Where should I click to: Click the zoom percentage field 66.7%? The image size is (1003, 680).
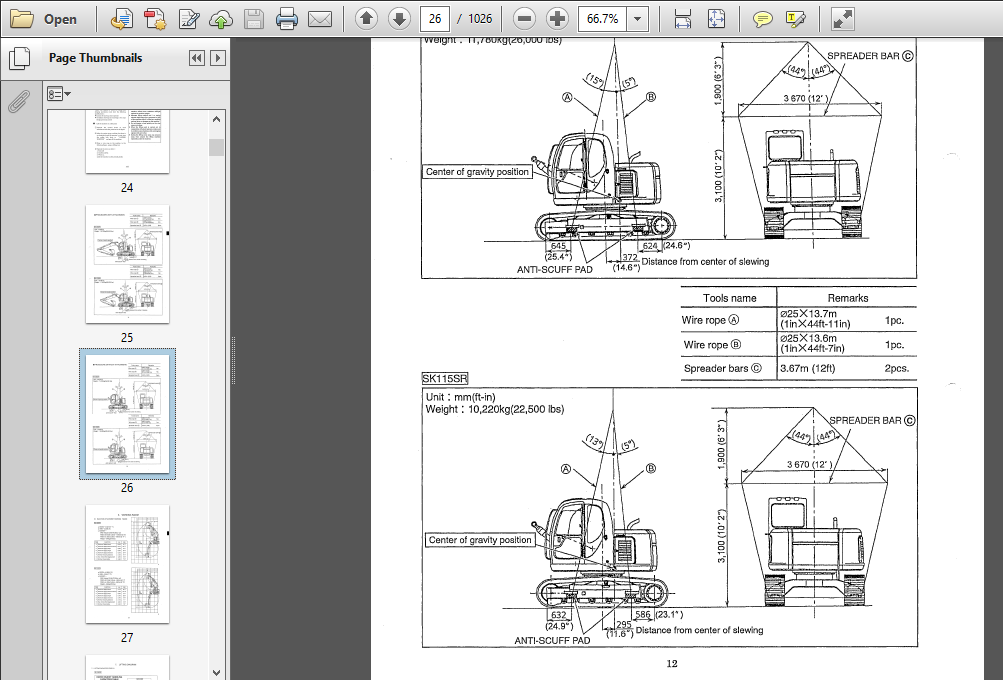(x=603, y=19)
